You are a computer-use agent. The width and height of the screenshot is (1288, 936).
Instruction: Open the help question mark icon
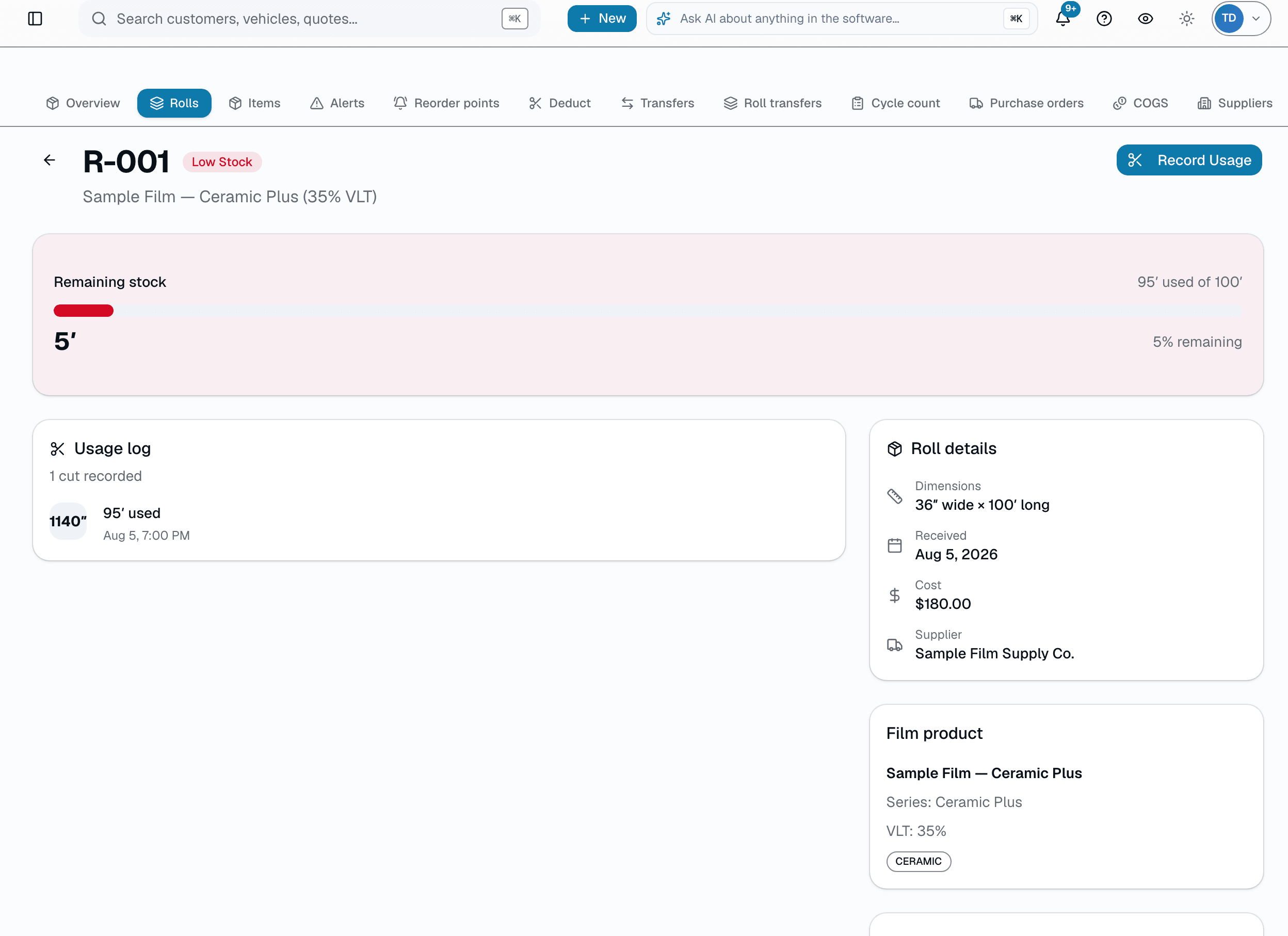click(1104, 19)
